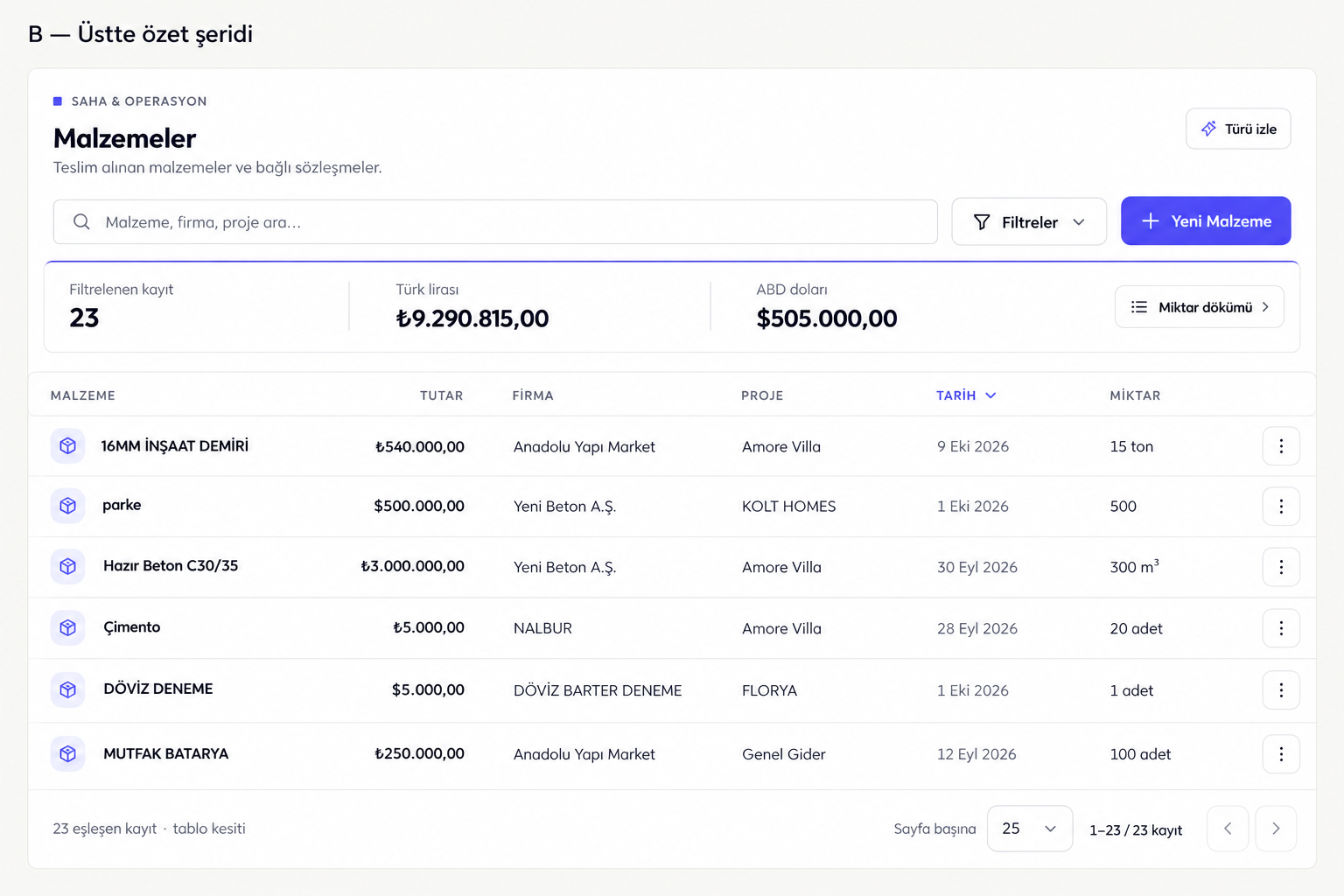Click the amount ₺3.000.000,00

(x=412, y=566)
